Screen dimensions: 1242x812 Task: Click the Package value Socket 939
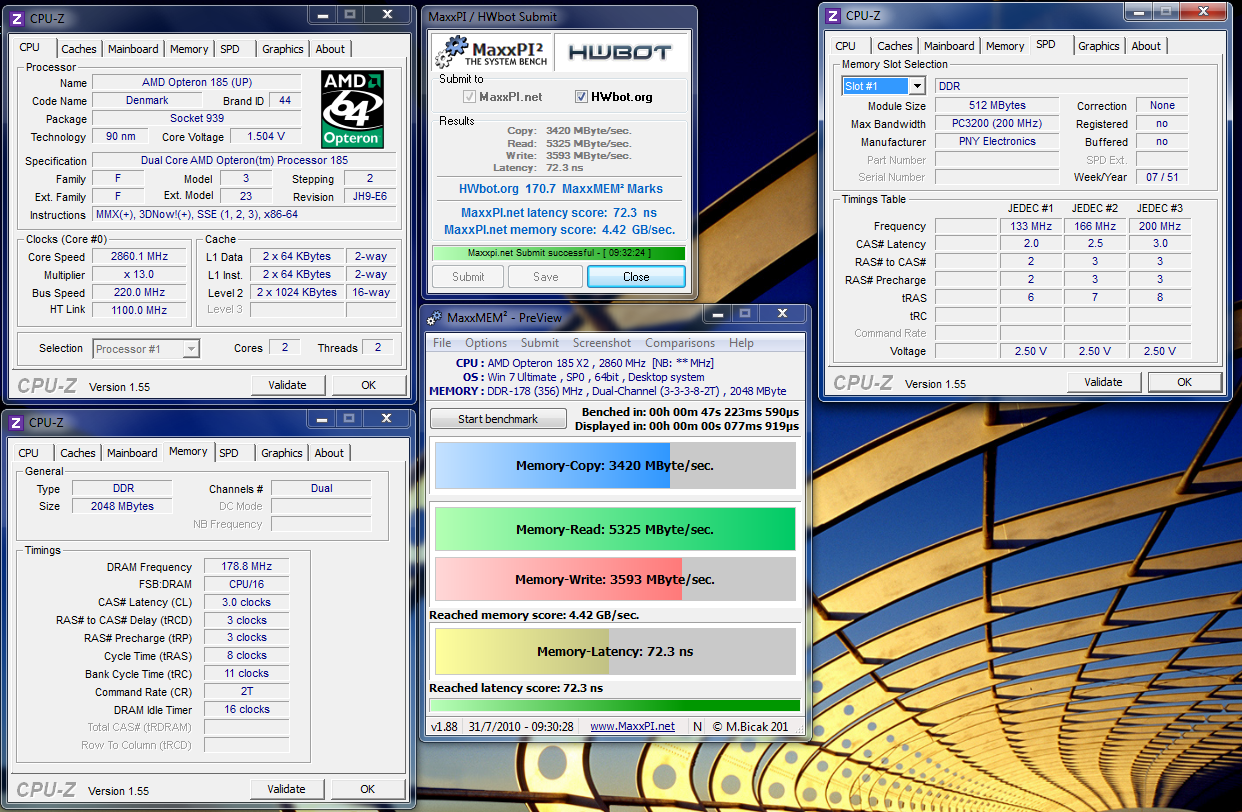[196, 119]
